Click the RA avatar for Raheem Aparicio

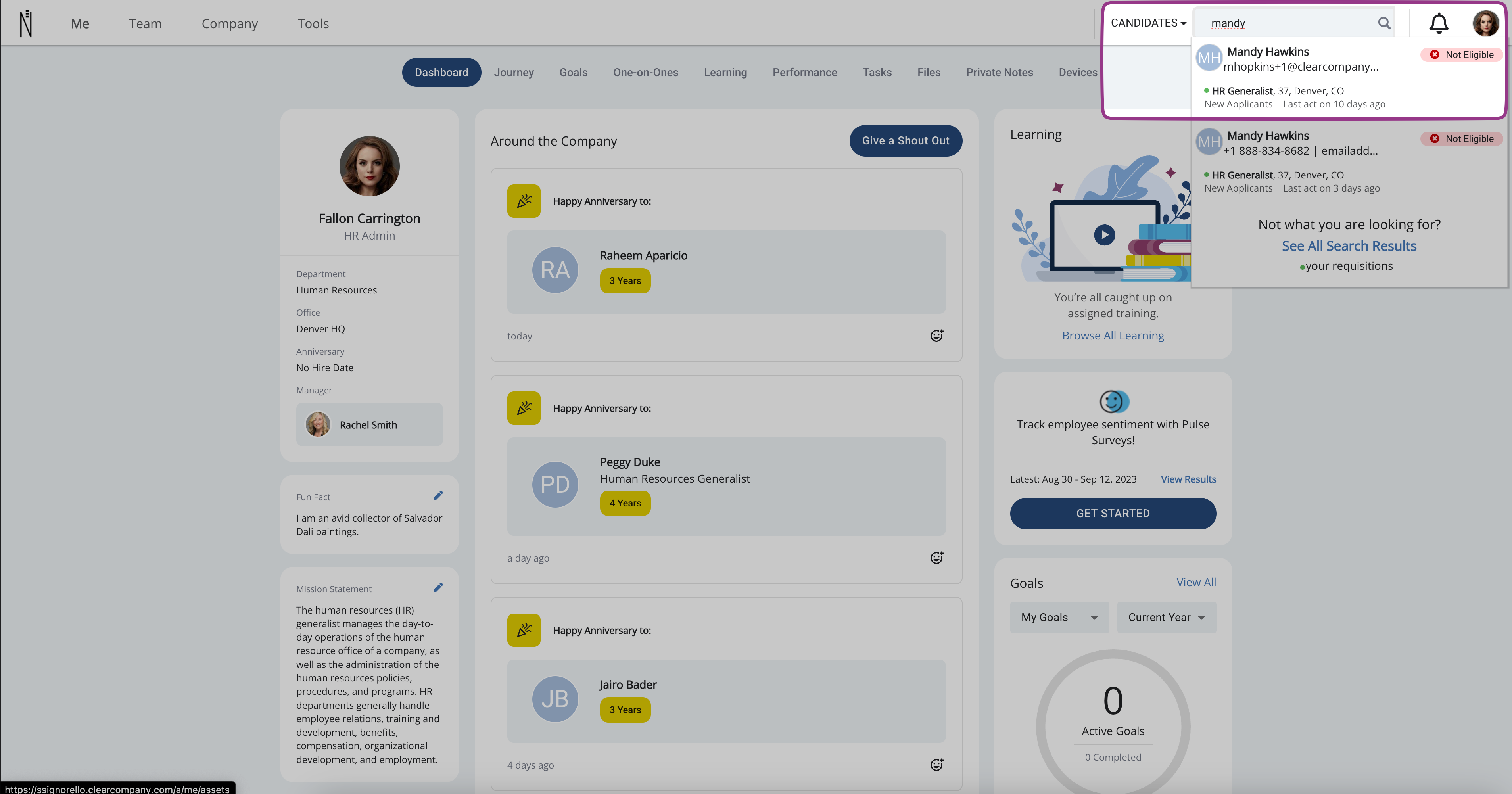coord(555,270)
